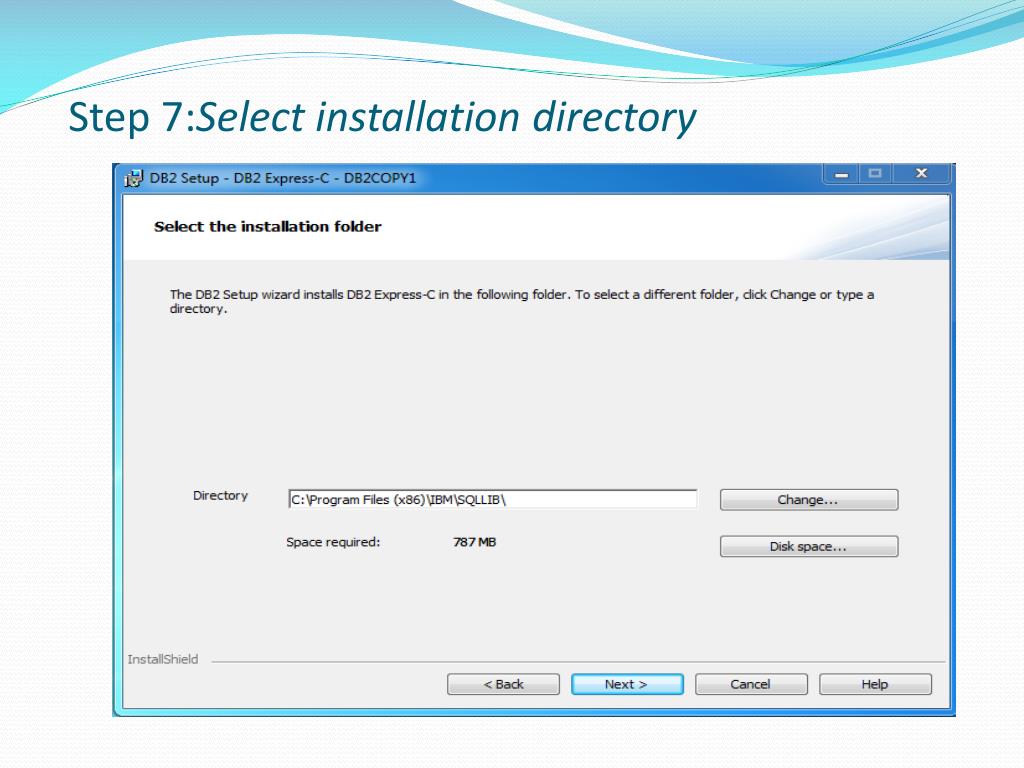Click the 'Step 7:Select installation directory' slide heading
Viewport: 1024px width, 768px height.
pyautogui.click(x=382, y=118)
